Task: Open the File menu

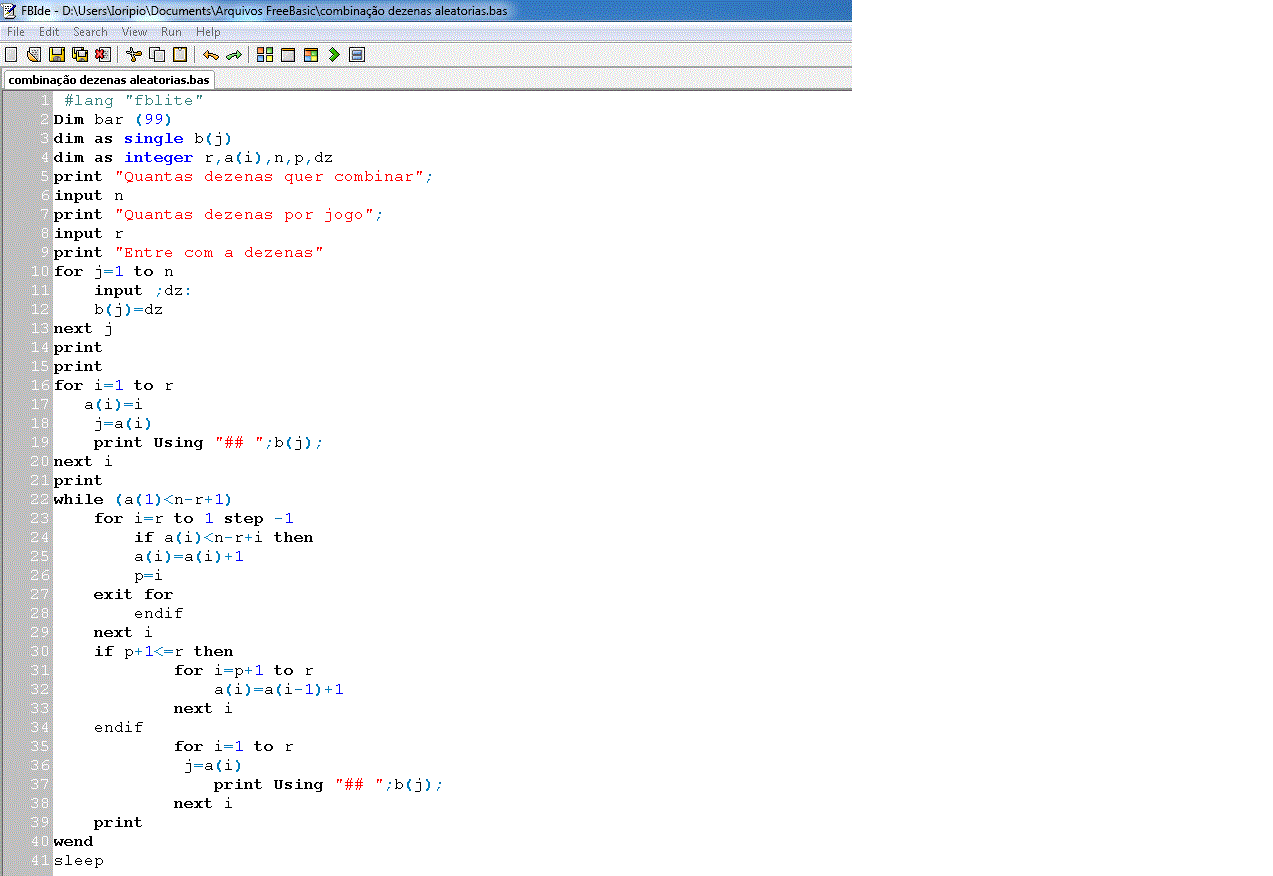Action: 16,32
